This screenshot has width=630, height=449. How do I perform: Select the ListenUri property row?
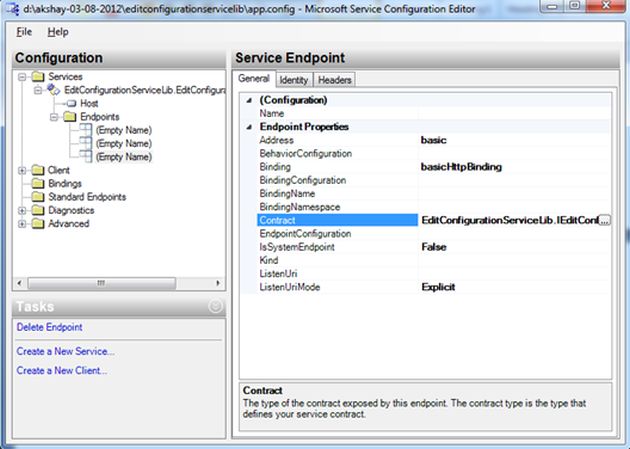coord(434,273)
